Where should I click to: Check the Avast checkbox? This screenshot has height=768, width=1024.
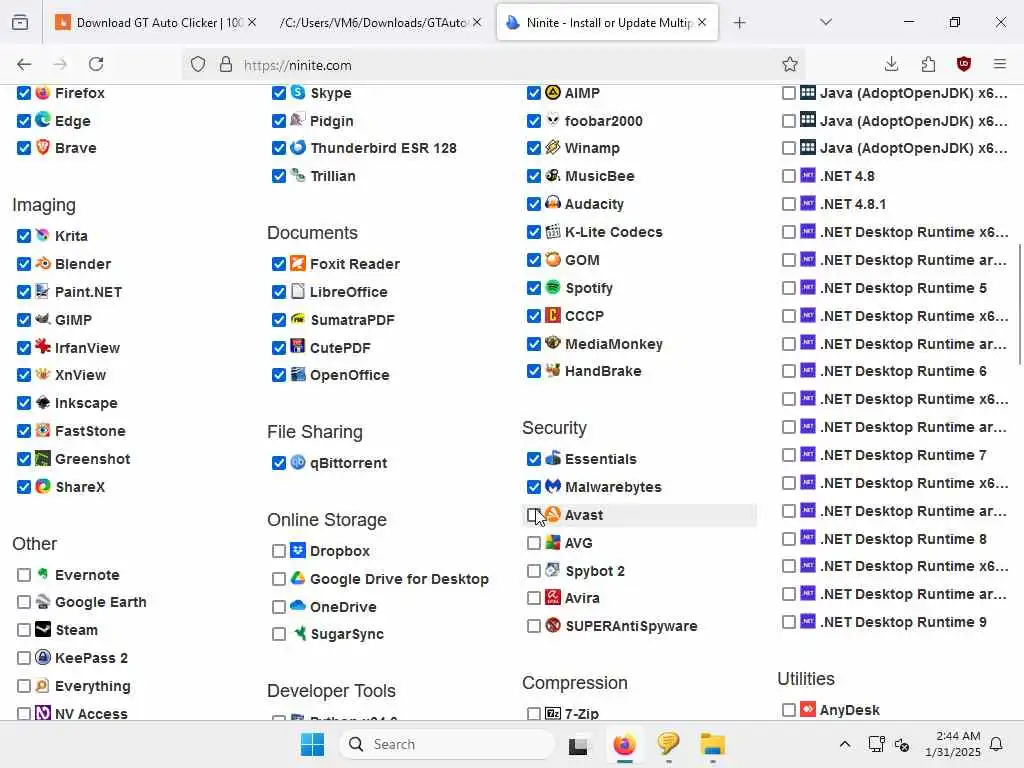(x=534, y=515)
